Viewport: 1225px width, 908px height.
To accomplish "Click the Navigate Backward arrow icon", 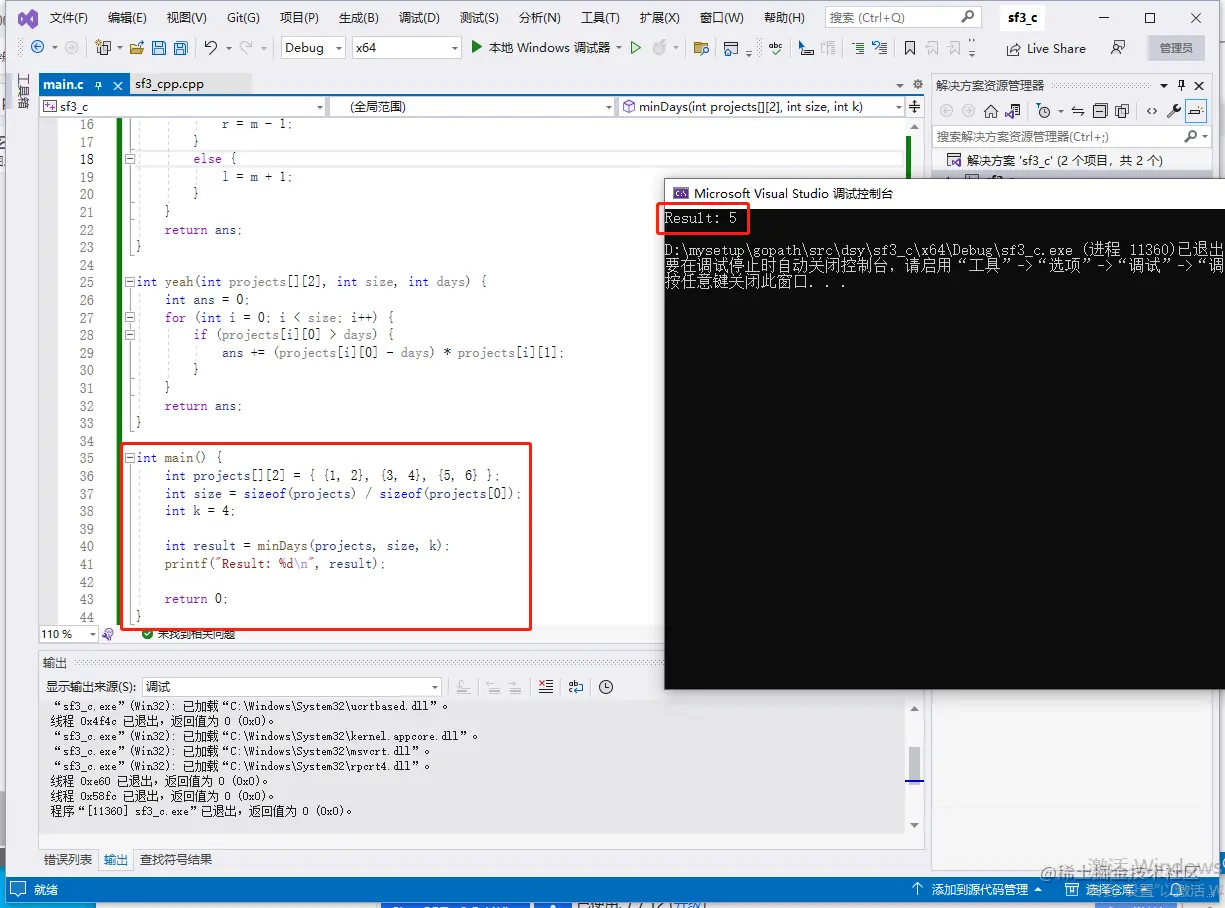I will (38, 47).
